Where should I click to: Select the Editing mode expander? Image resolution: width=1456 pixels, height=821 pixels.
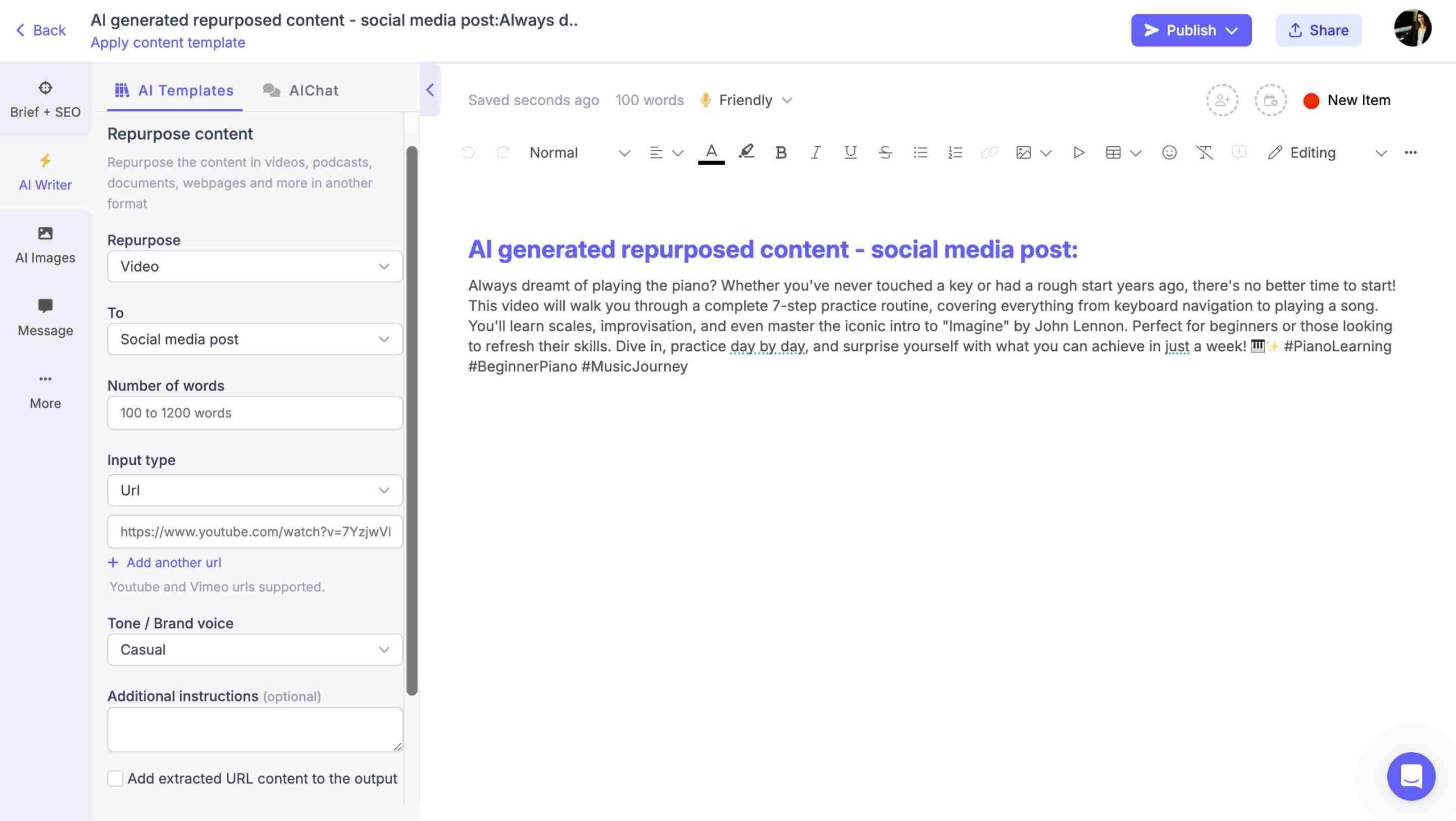tap(1382, 153)
